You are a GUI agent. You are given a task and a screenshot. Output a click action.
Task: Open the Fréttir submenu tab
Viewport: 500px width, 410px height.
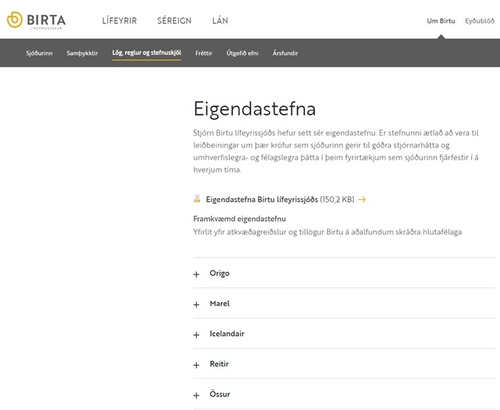204,53
